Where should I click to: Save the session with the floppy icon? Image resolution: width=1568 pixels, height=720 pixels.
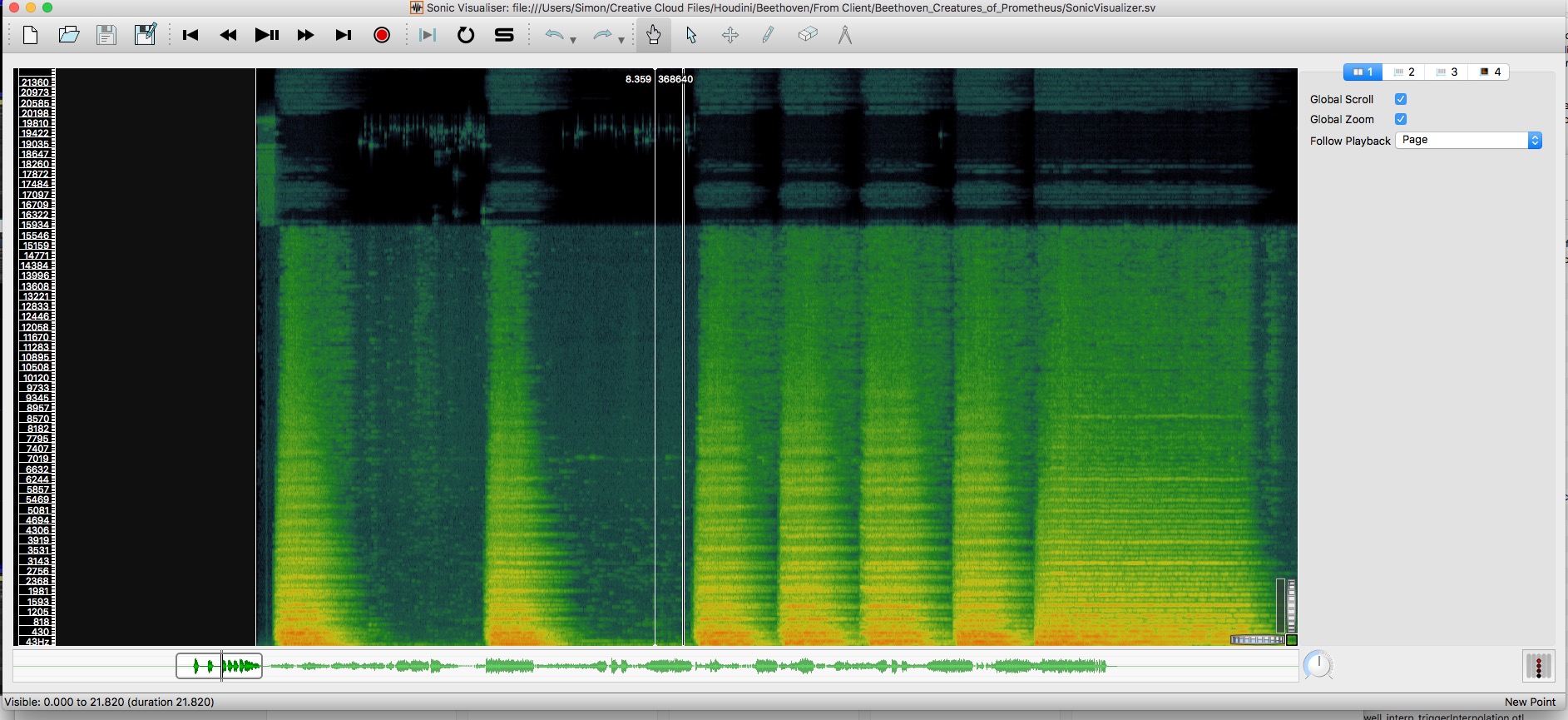click(x=106, y=35)
